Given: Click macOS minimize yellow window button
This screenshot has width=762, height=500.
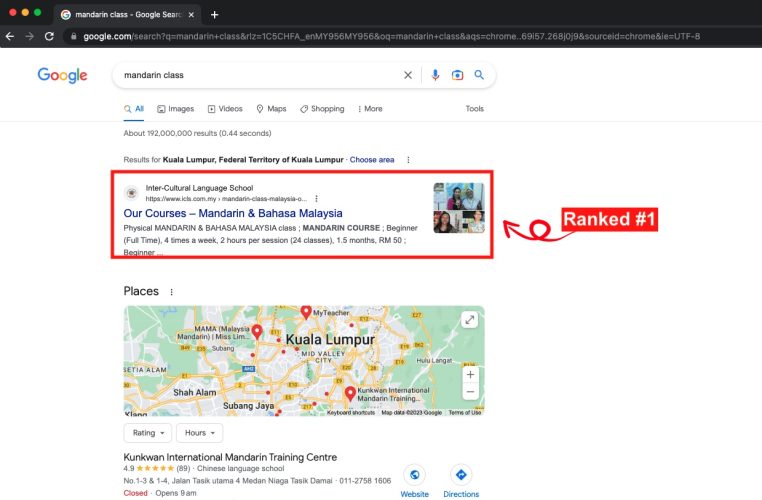Looking at the screenshot, I should click(25, 13).
